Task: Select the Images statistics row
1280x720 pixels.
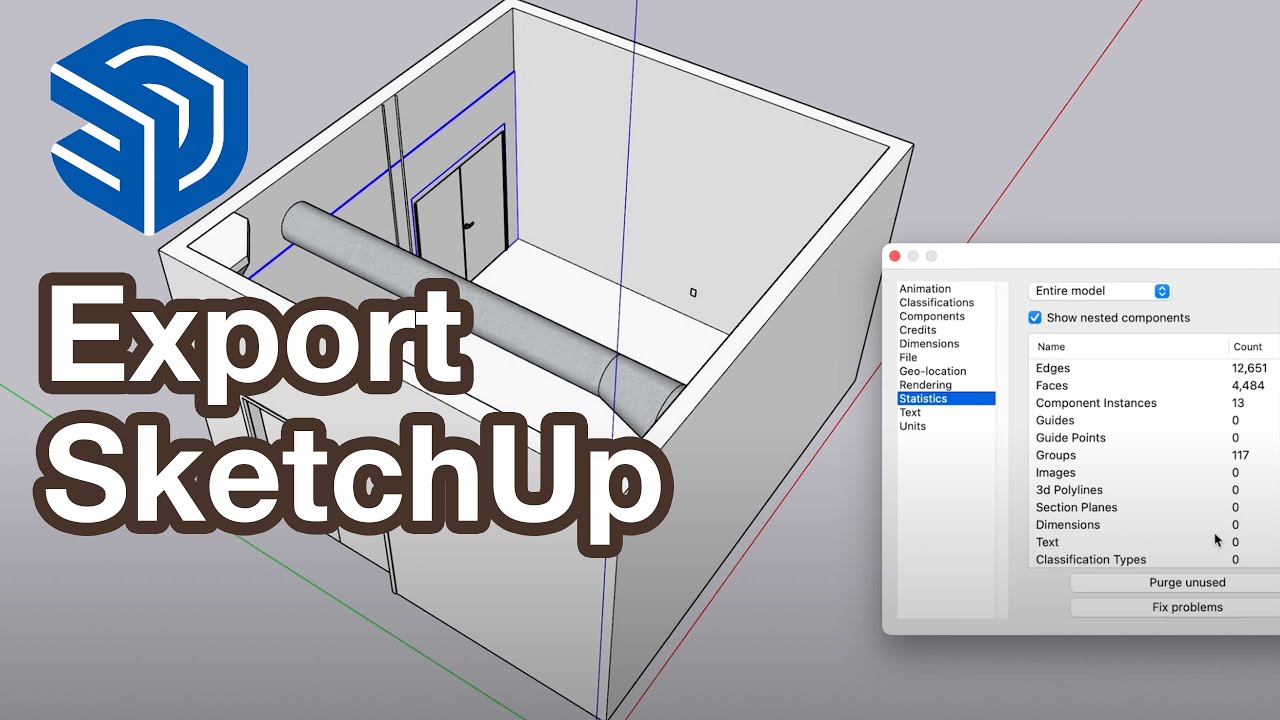Action: pos(1154,473)
